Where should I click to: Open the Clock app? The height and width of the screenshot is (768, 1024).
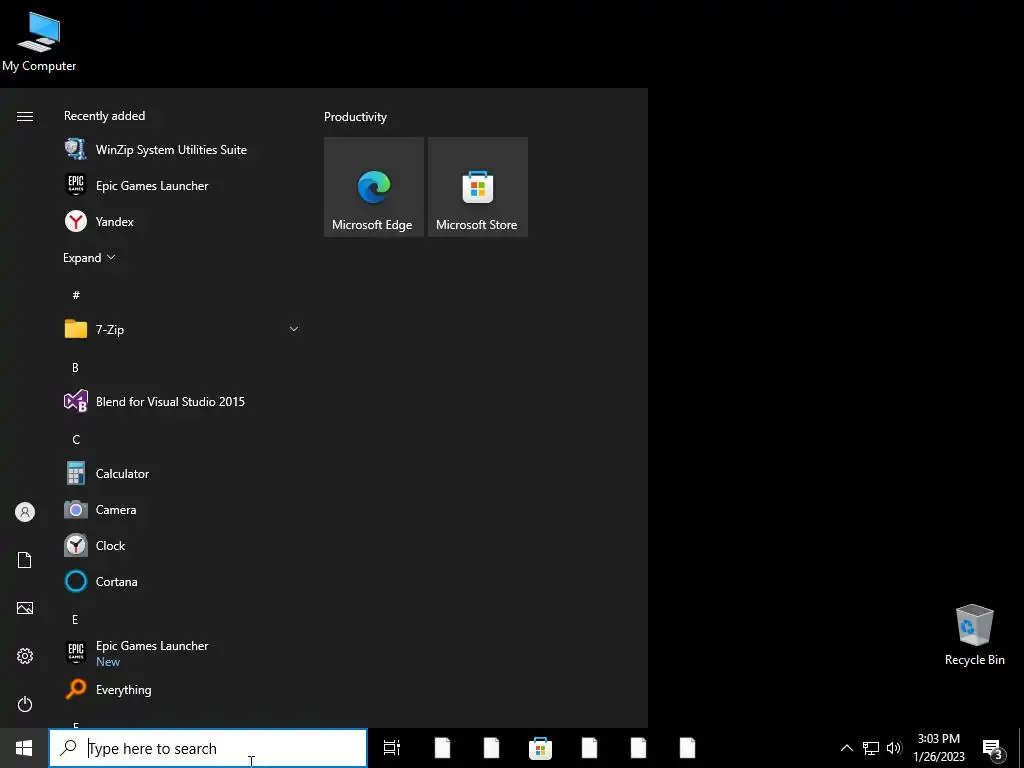[182, 545]
